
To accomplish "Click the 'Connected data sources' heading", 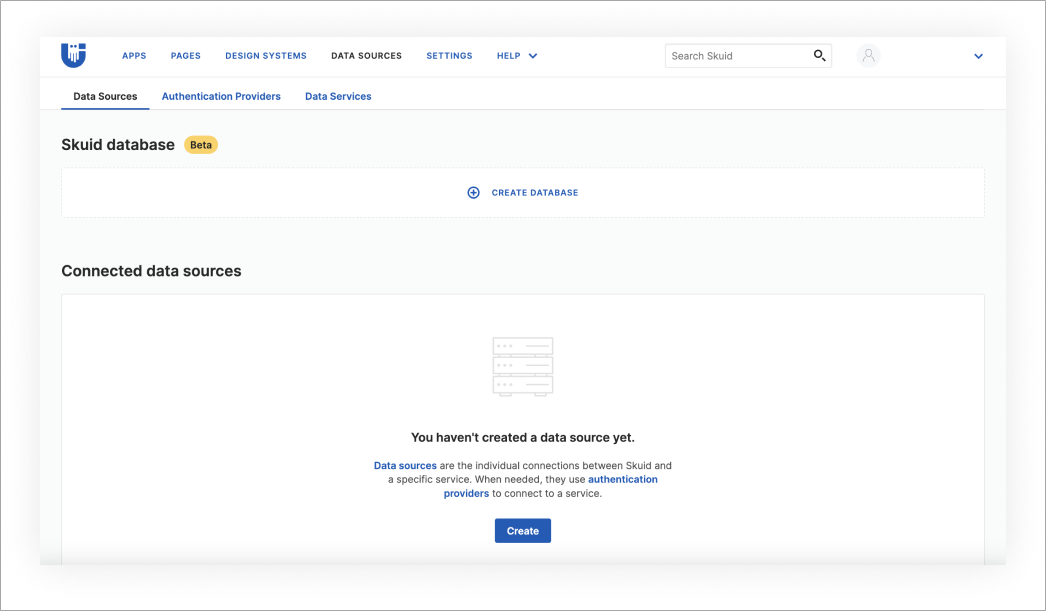I will 151,271.
